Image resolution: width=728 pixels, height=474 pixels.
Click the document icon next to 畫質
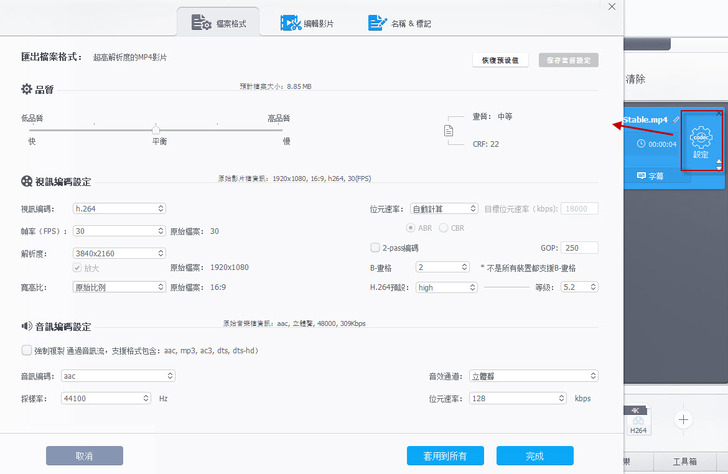pyautogui.click(x=449, y=130)
